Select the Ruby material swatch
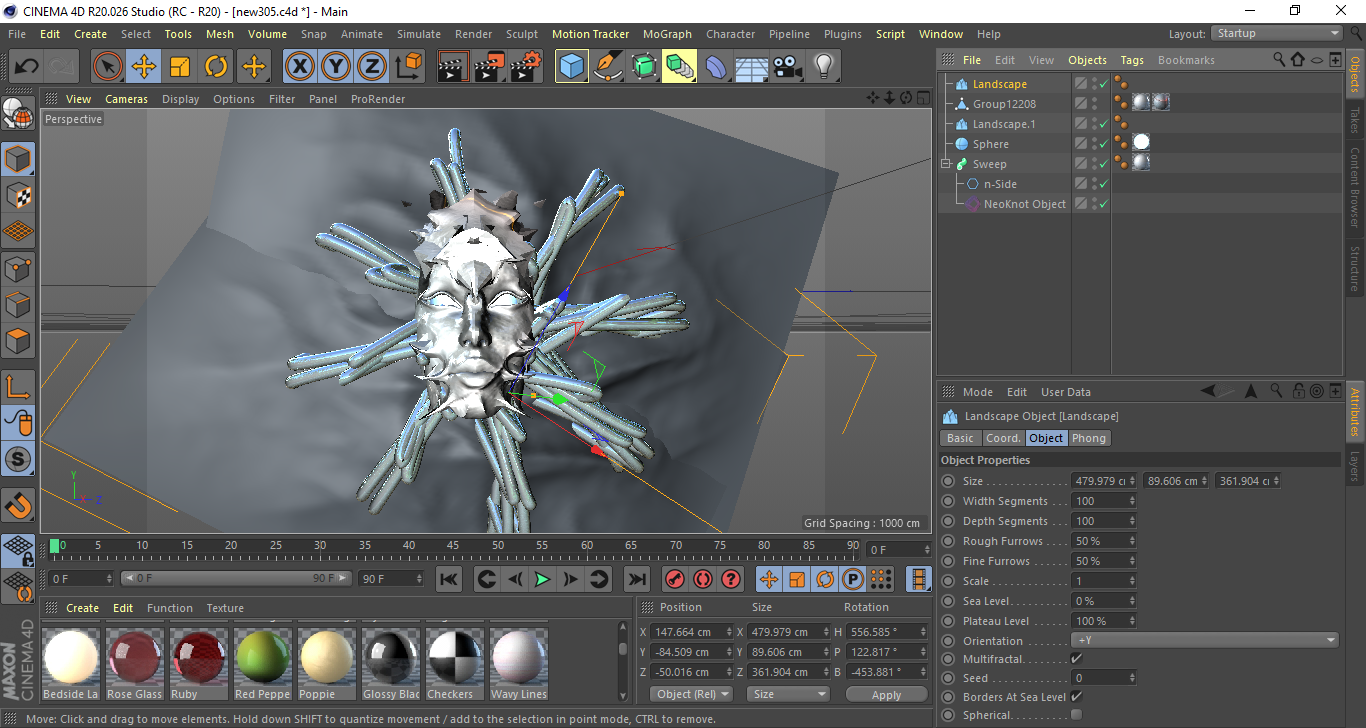The height and width of the screenshot is (728, 1366). pos(198,663)
